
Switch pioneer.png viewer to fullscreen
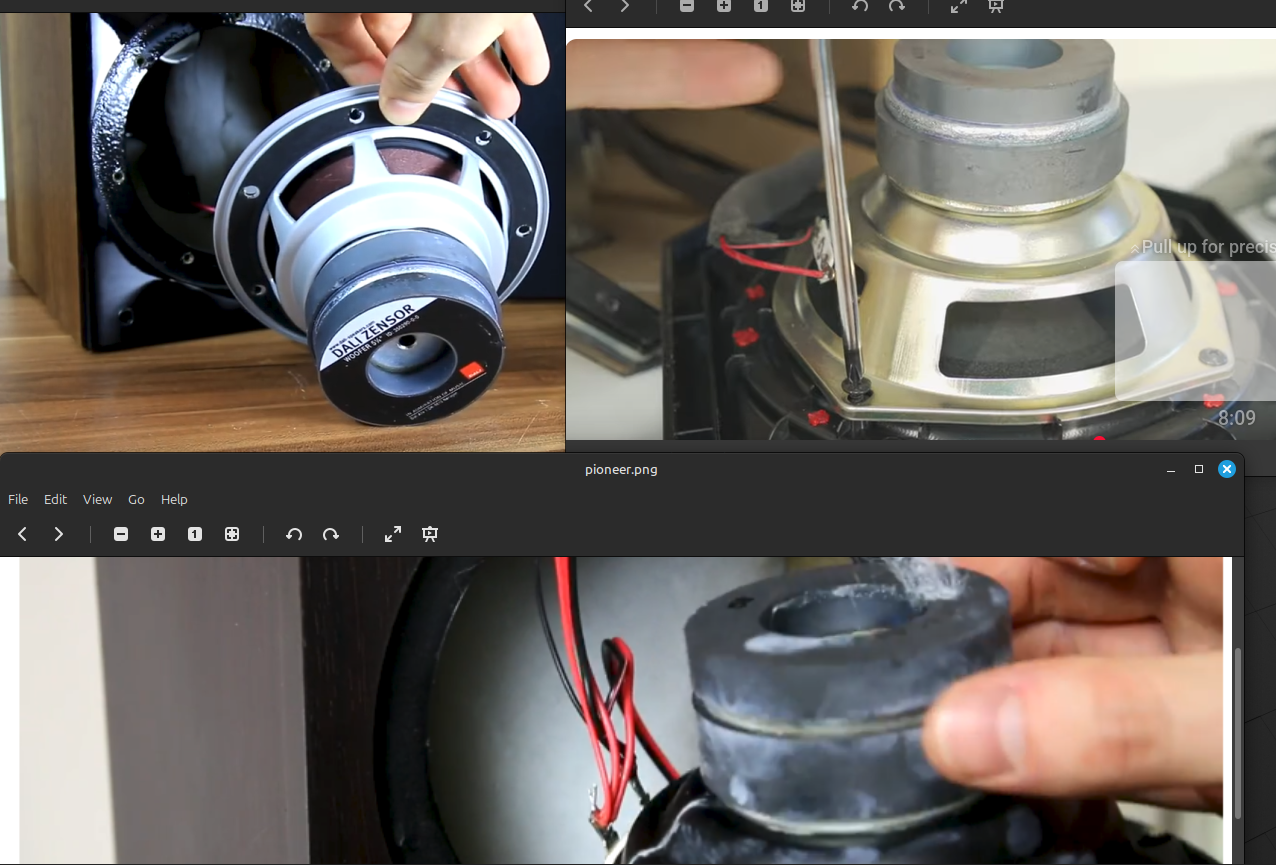click(393, 534)
